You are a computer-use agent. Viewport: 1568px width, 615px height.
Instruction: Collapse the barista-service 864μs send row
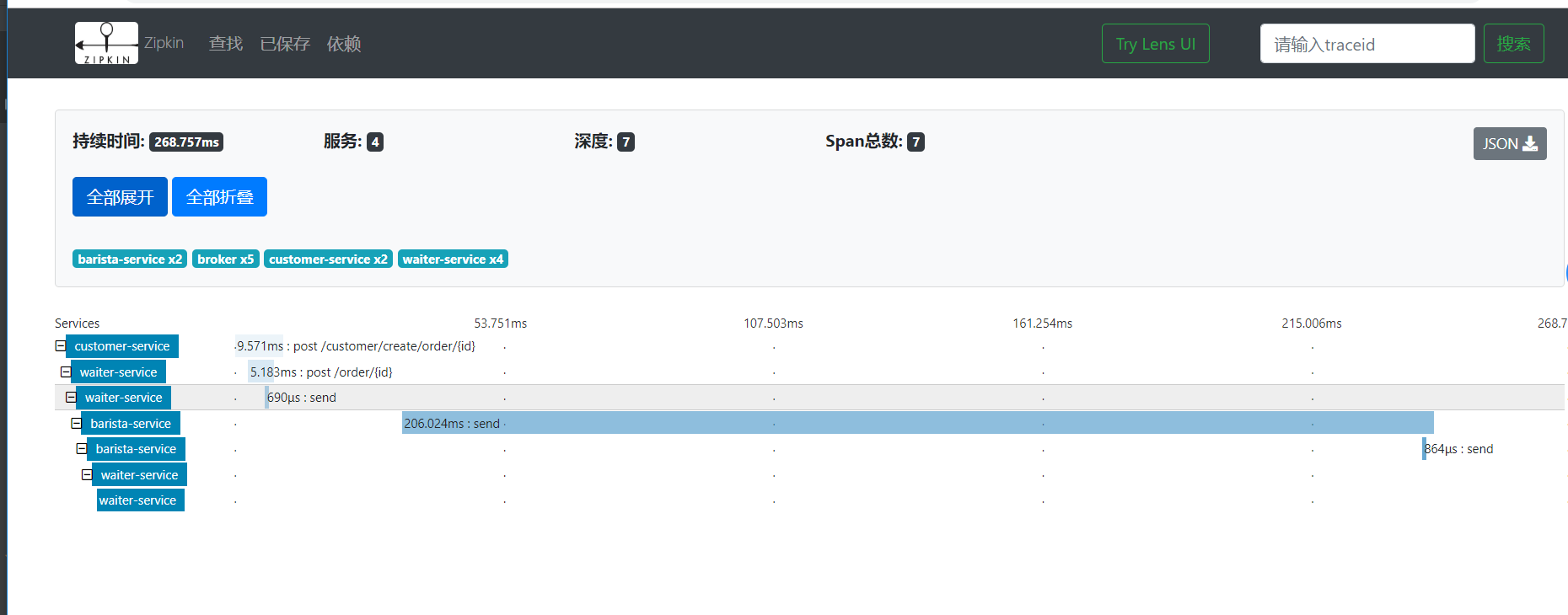81,448
